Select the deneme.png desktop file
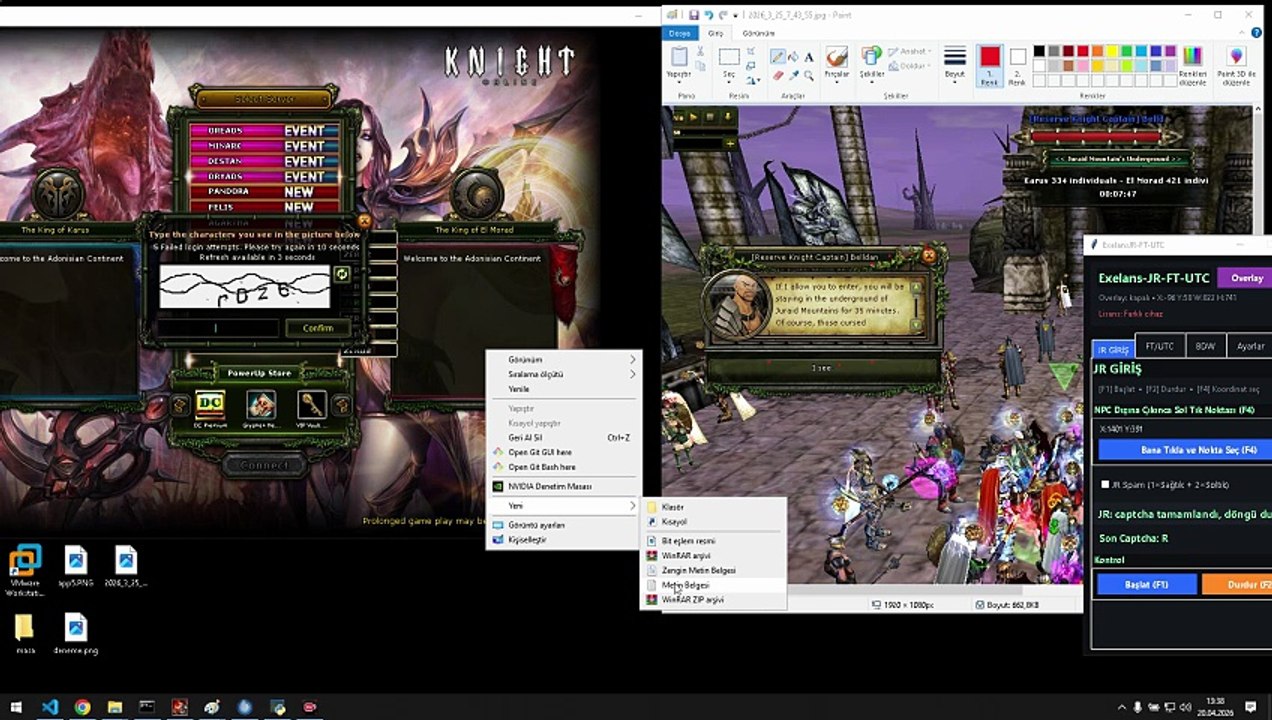 pyautogui.click(x=76, y=635)
